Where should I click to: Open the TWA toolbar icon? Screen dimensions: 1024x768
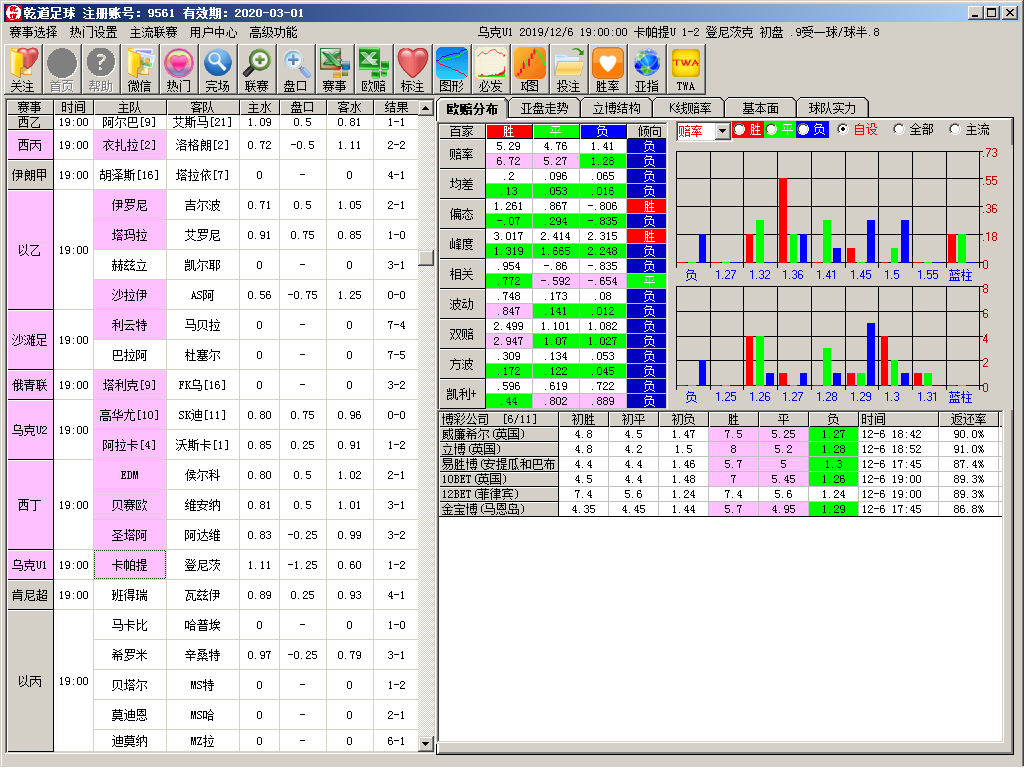(685, 69)
